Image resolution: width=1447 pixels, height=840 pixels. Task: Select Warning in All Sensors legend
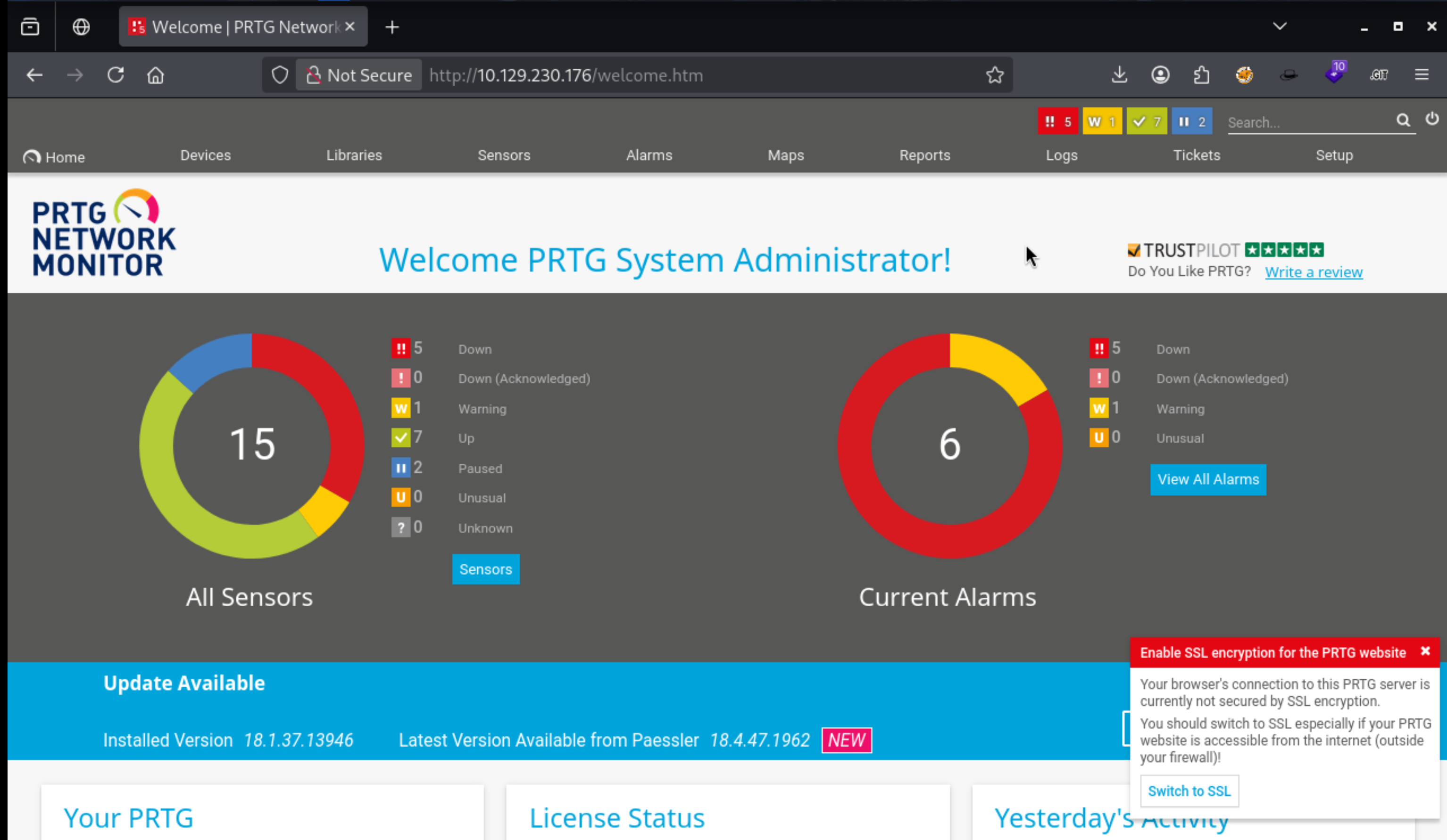coord(482,409)
